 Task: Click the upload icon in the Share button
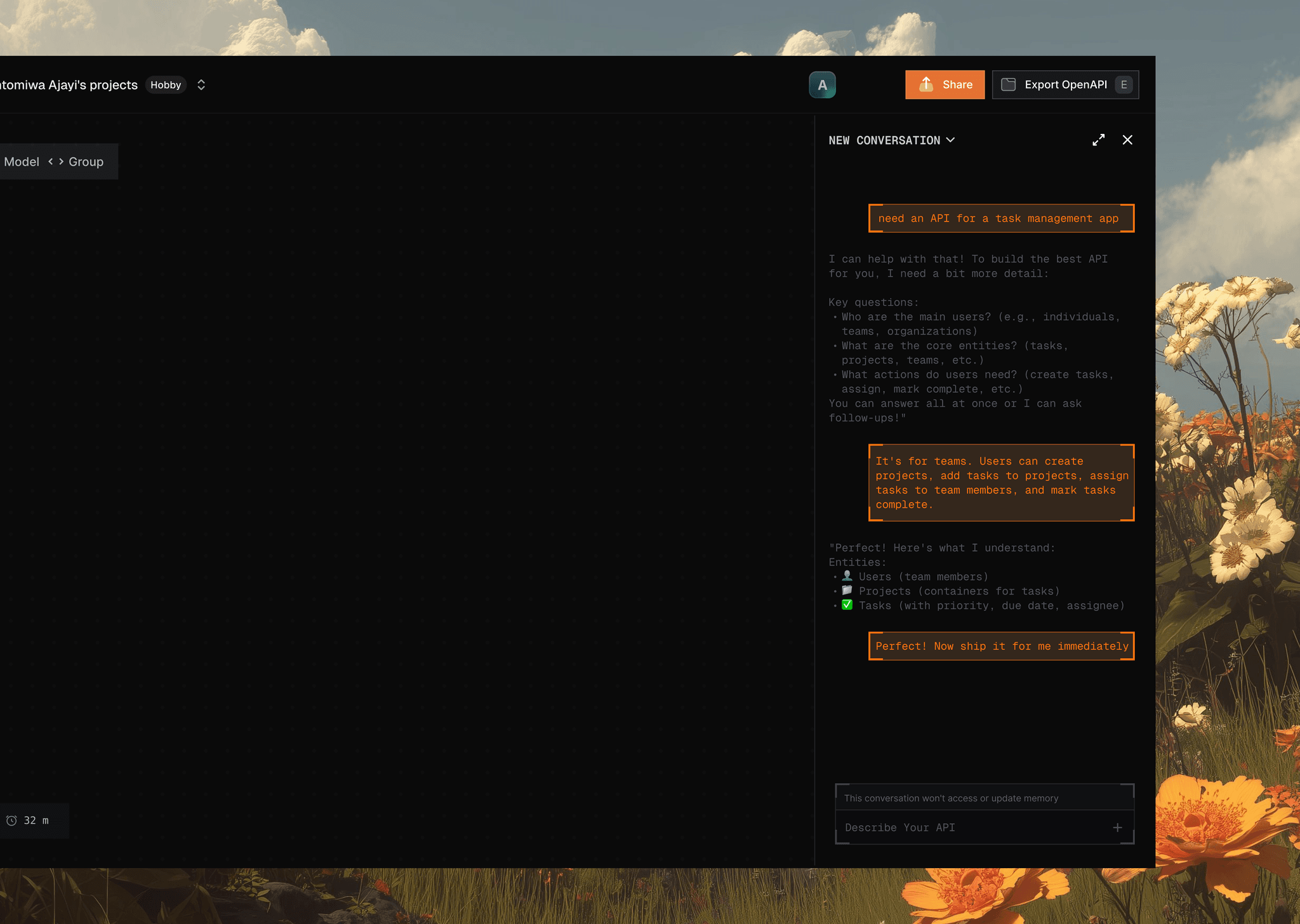926,84
